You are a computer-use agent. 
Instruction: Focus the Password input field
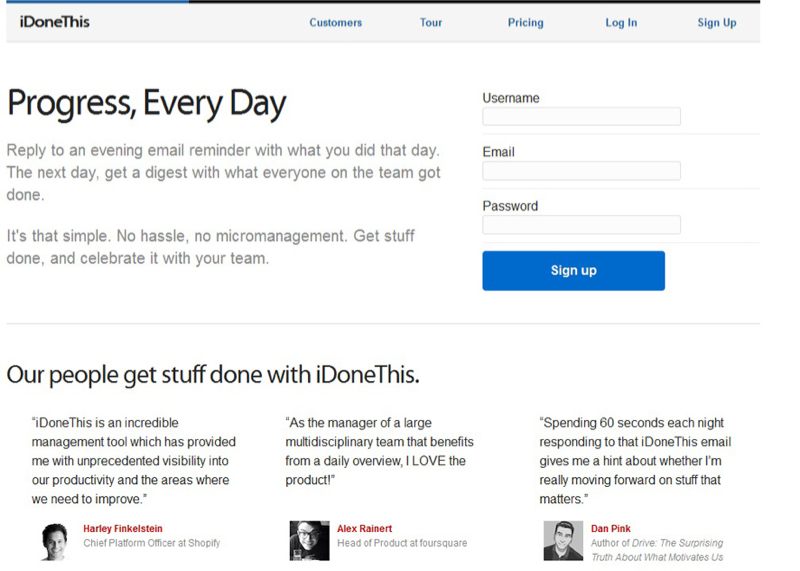click(581, 225)
